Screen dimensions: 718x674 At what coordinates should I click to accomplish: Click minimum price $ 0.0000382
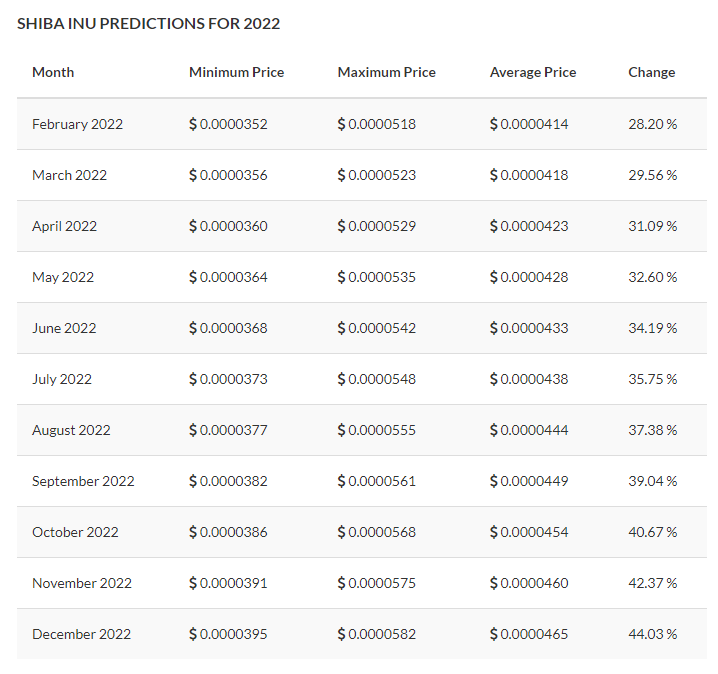(x=228, y=481)
